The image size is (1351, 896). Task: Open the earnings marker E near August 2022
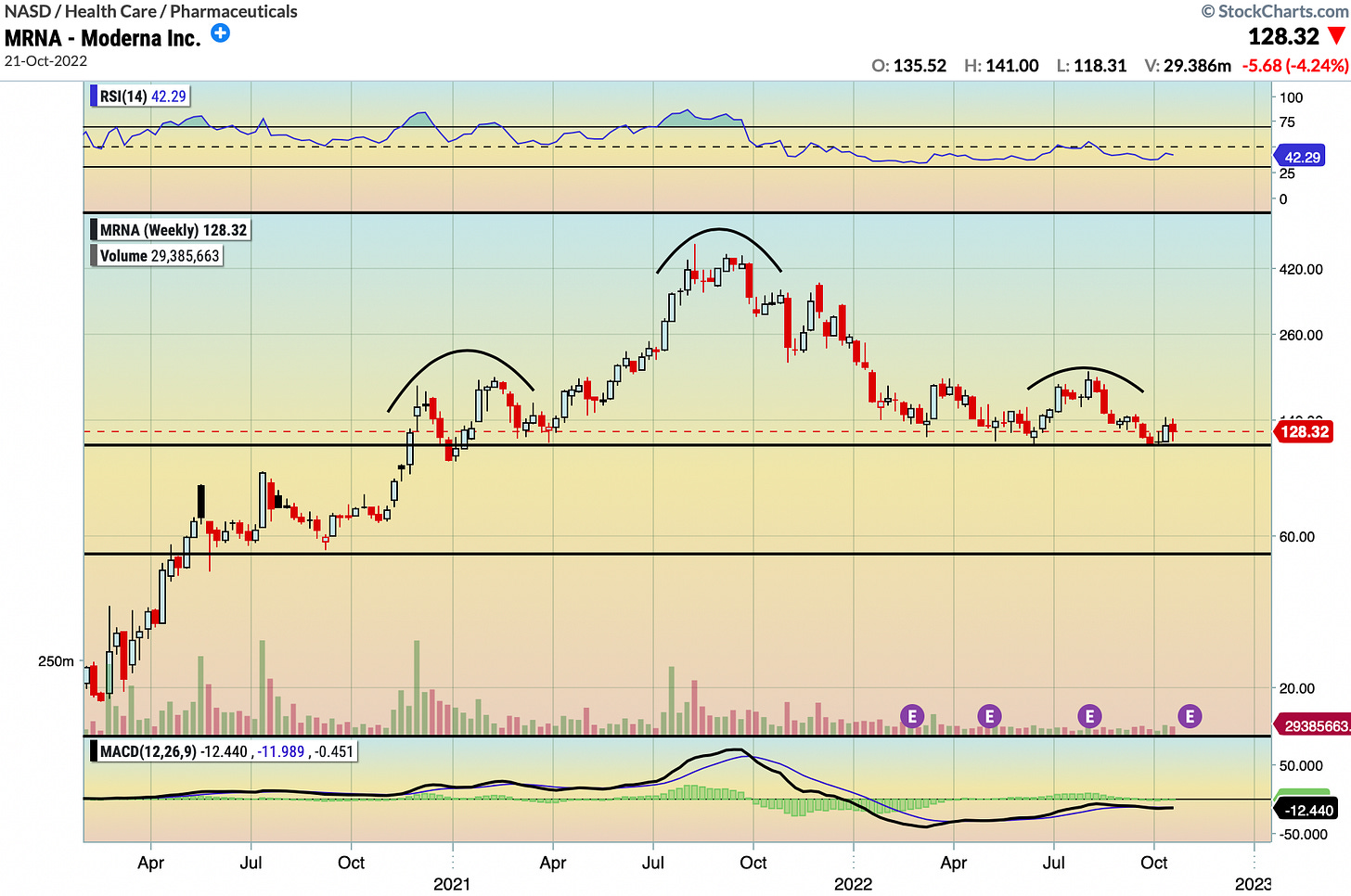1089,716
